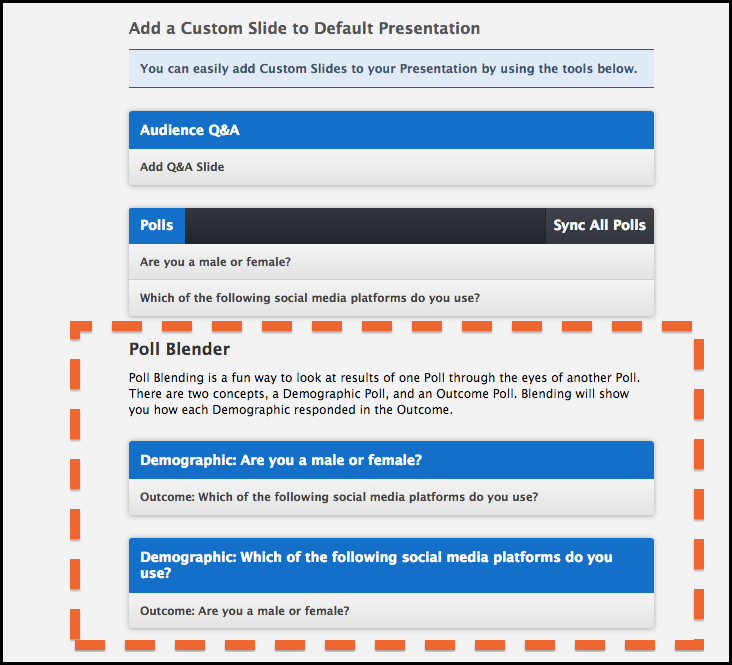Image resolution: width=732 pixels, height=665 pixels.
Task: Click 'use?' on second Demographic header
Action: click(155, 573)
